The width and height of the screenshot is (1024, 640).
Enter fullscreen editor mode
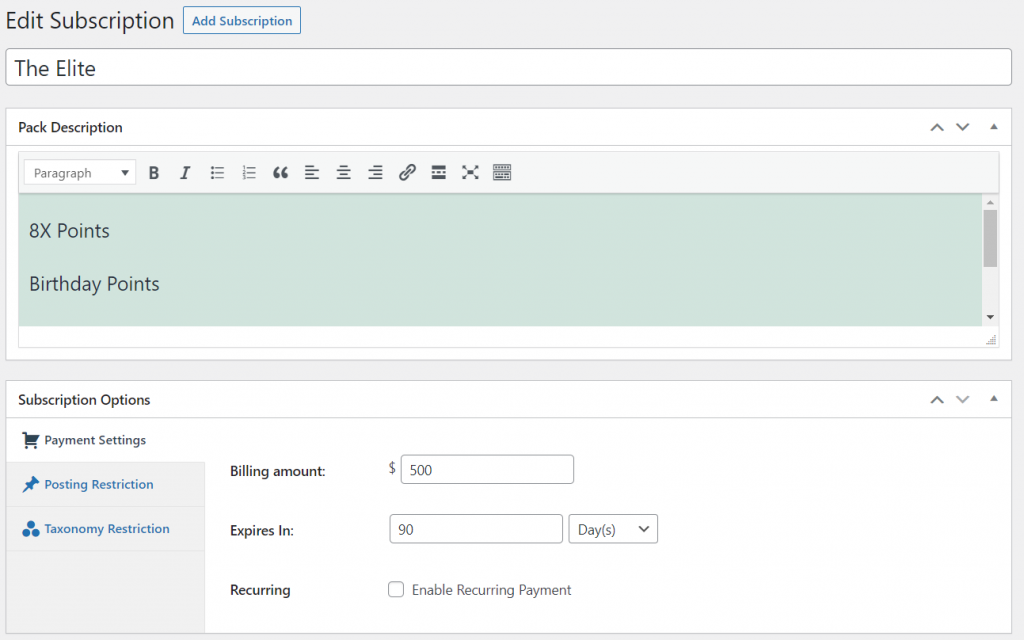pyautogui.click(x=470, y=173)
